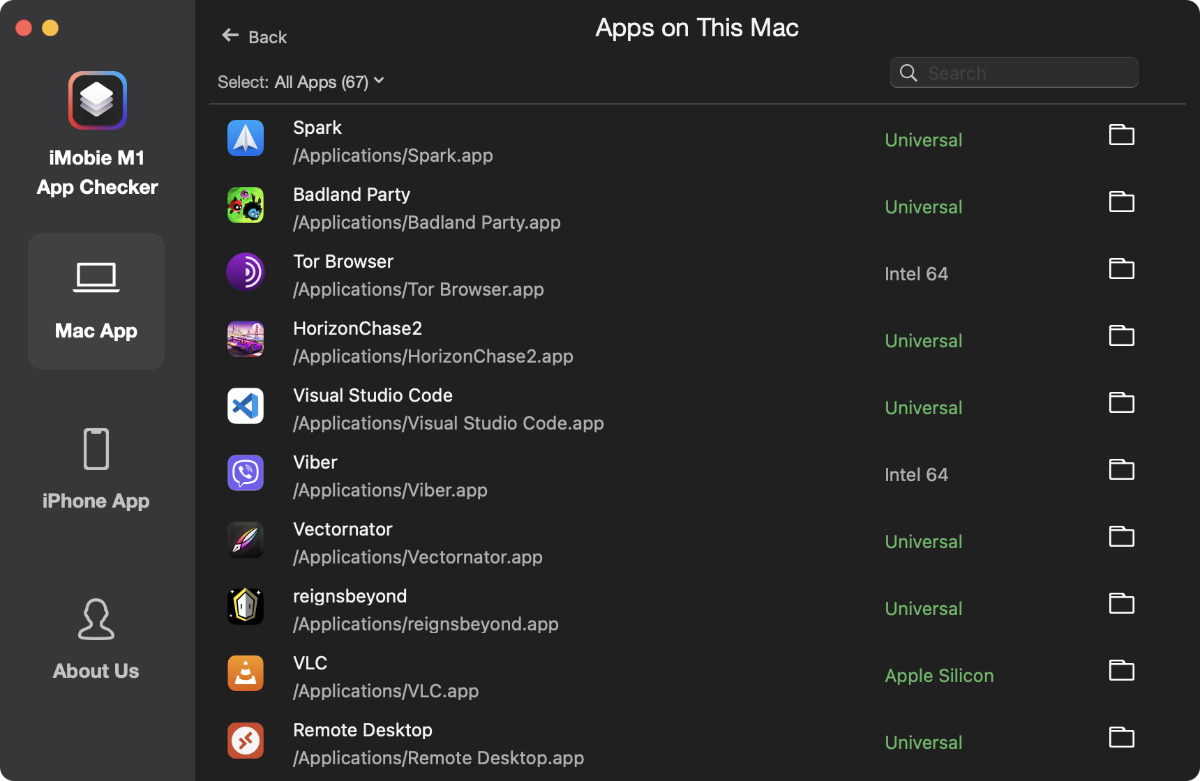
Task: Show Remote Desktop folder location
Action: 1121,738
